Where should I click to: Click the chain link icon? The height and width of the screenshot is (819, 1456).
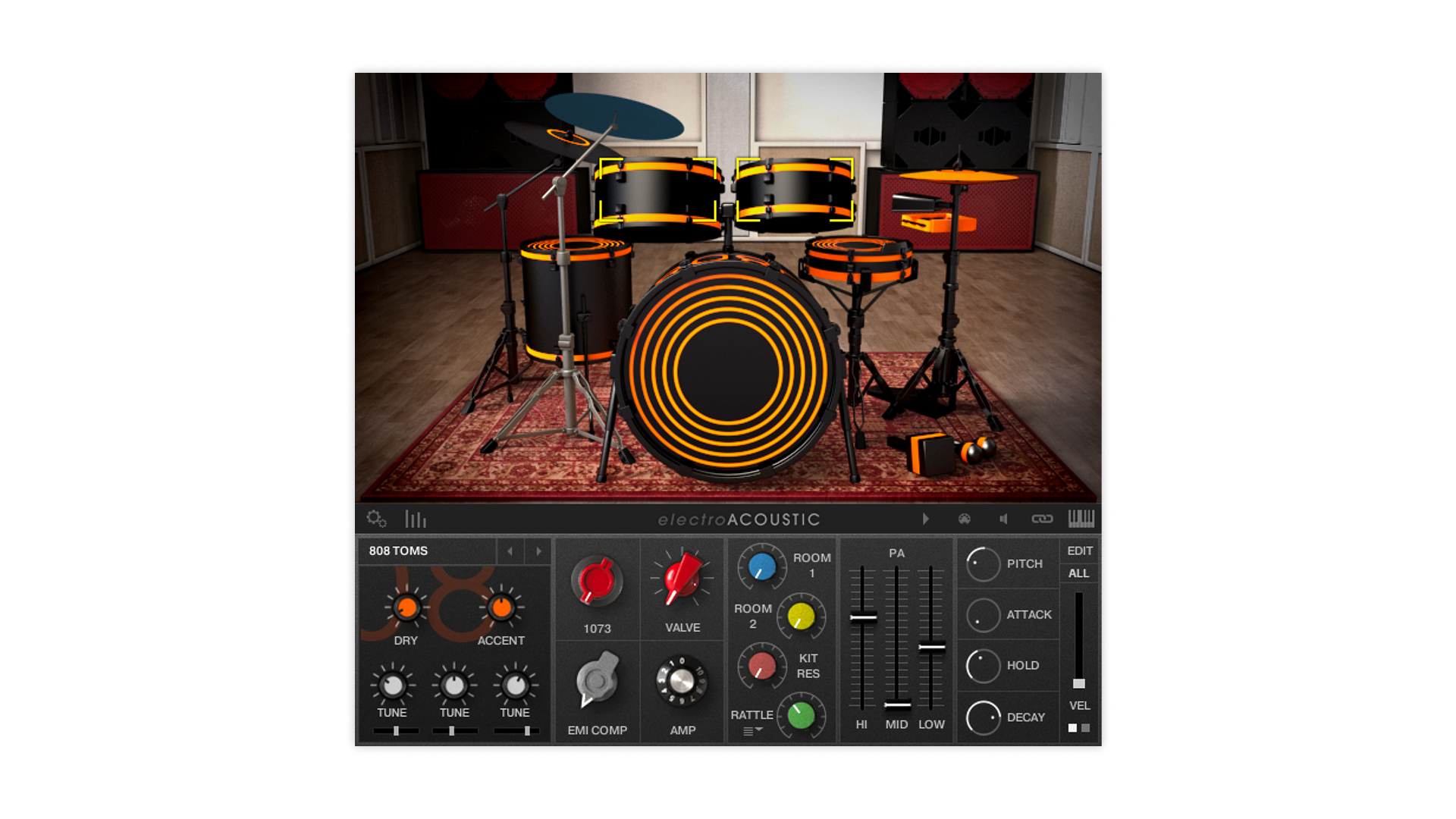[x=1042, y=519]
